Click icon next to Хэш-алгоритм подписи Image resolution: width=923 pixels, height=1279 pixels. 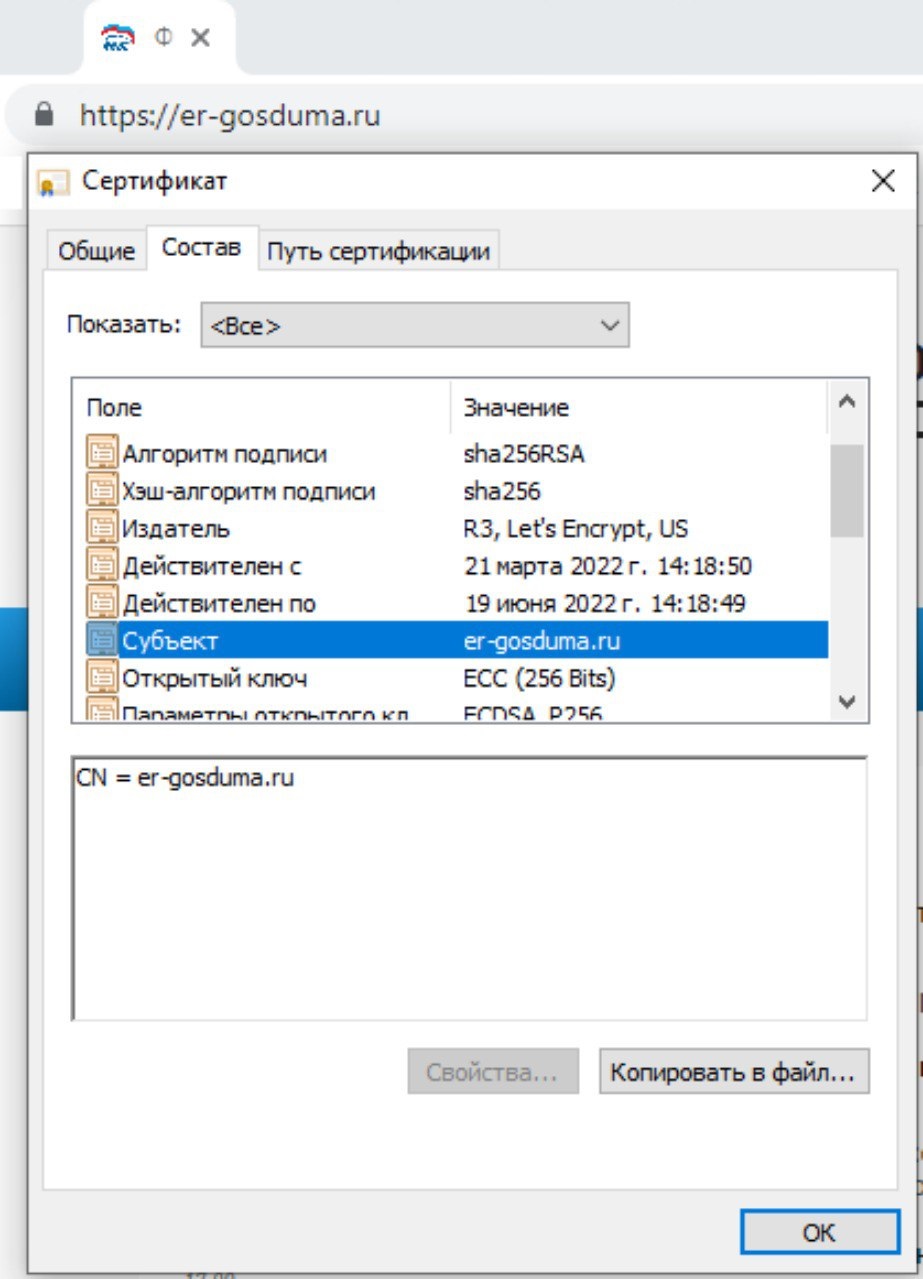point(102,492)
